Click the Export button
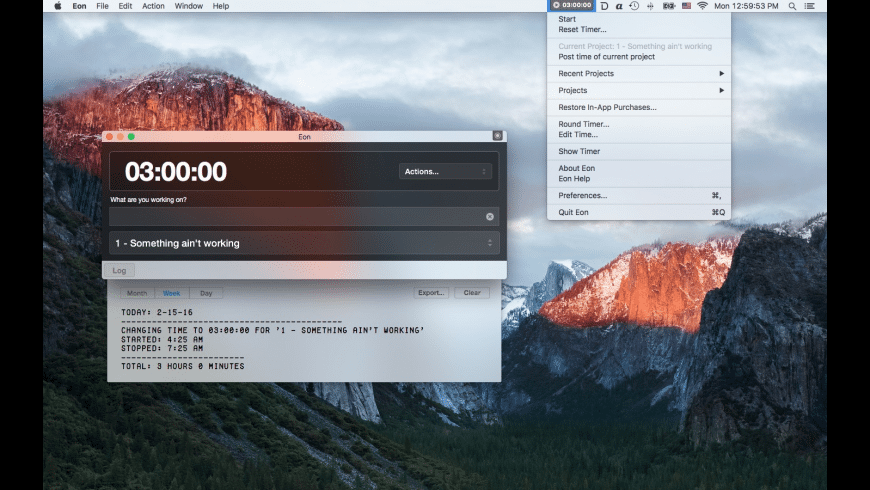 431,293
